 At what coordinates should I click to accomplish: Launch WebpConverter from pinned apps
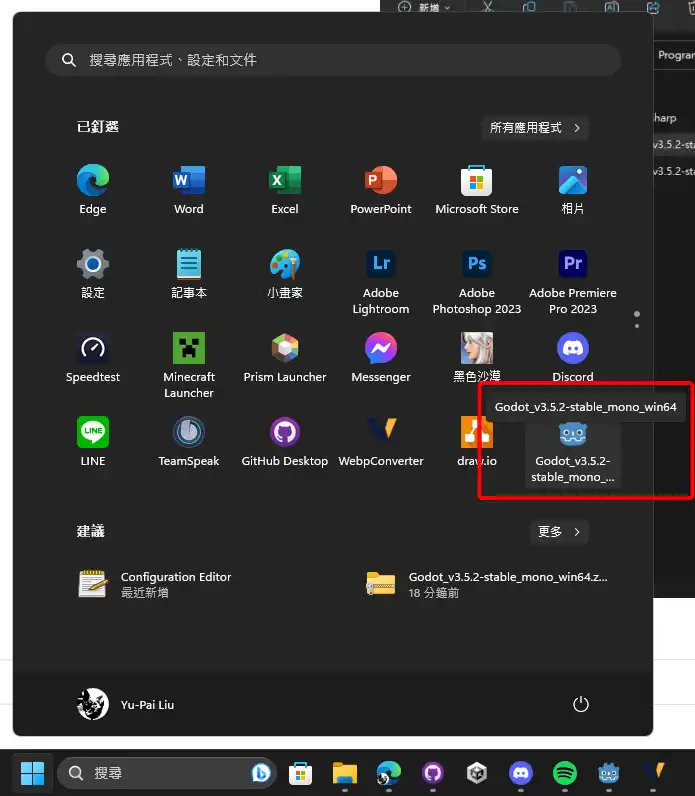[x=381, y=441]
